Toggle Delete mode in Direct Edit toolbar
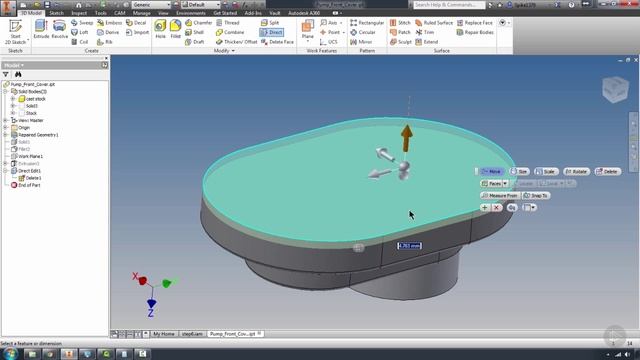This screenshot has height=360, width=640. [x=608, y=171]
